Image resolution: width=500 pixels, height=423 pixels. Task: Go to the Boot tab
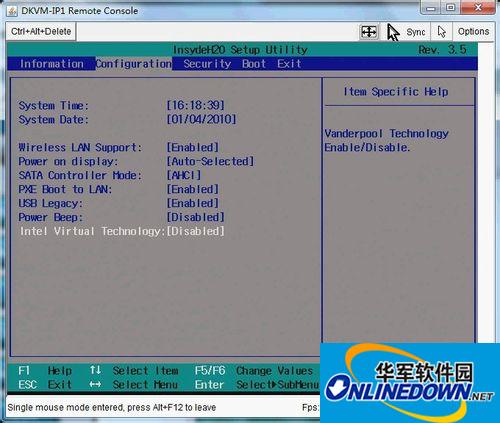254,64
